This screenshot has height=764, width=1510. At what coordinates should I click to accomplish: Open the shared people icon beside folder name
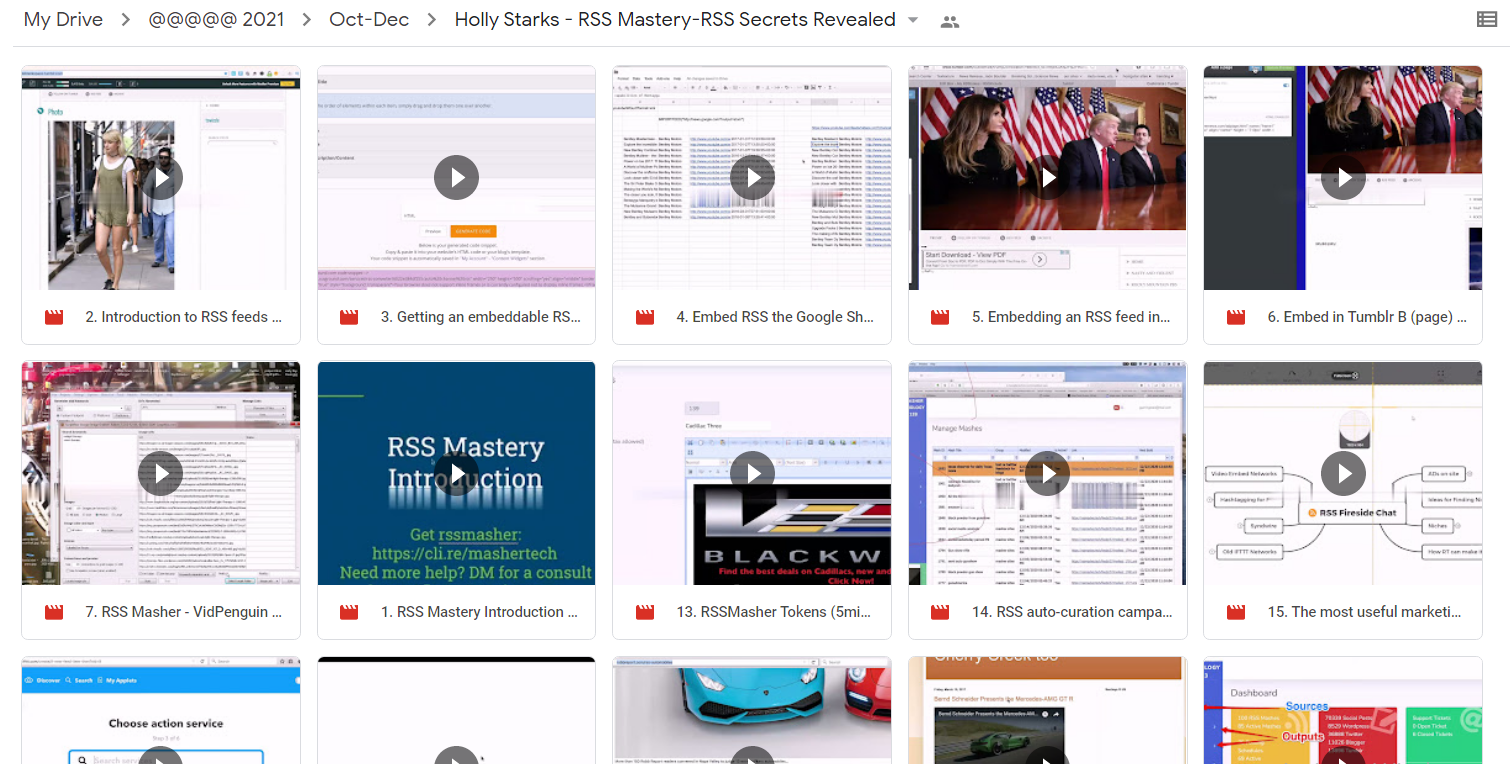[950, 21]
